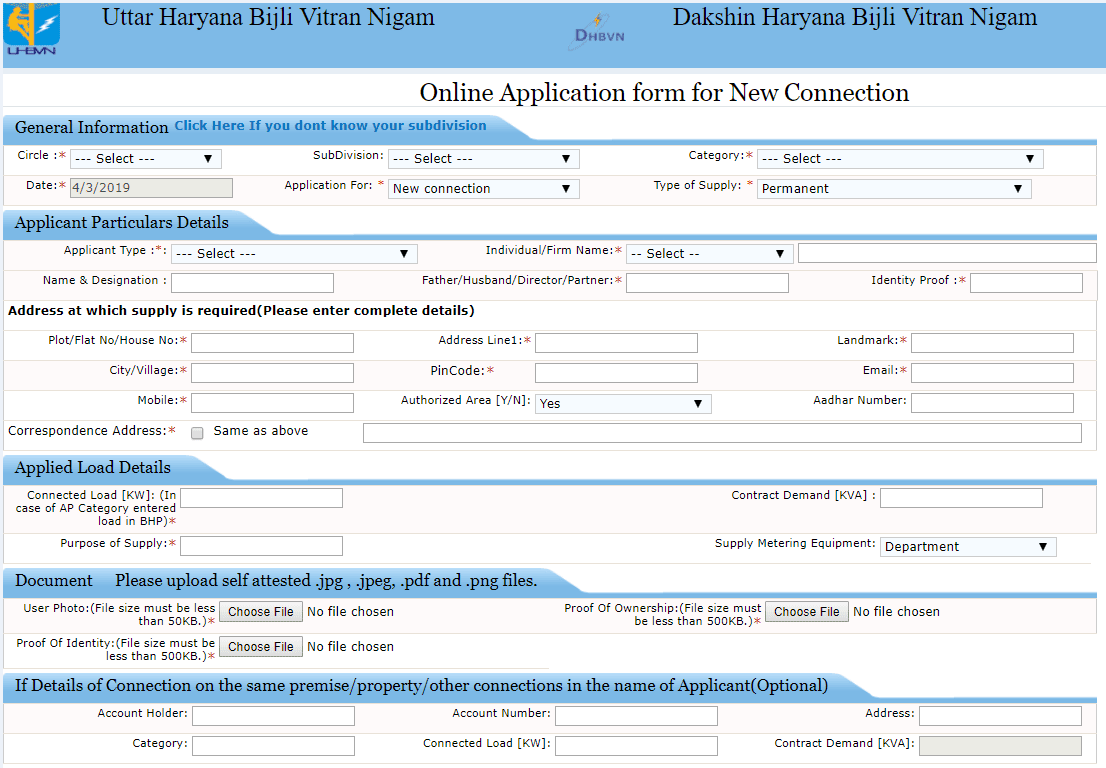Viewport: 1106px width, 768px height.
Task: Click the Individual/Firm Name text field
Action: click(947, 253)
